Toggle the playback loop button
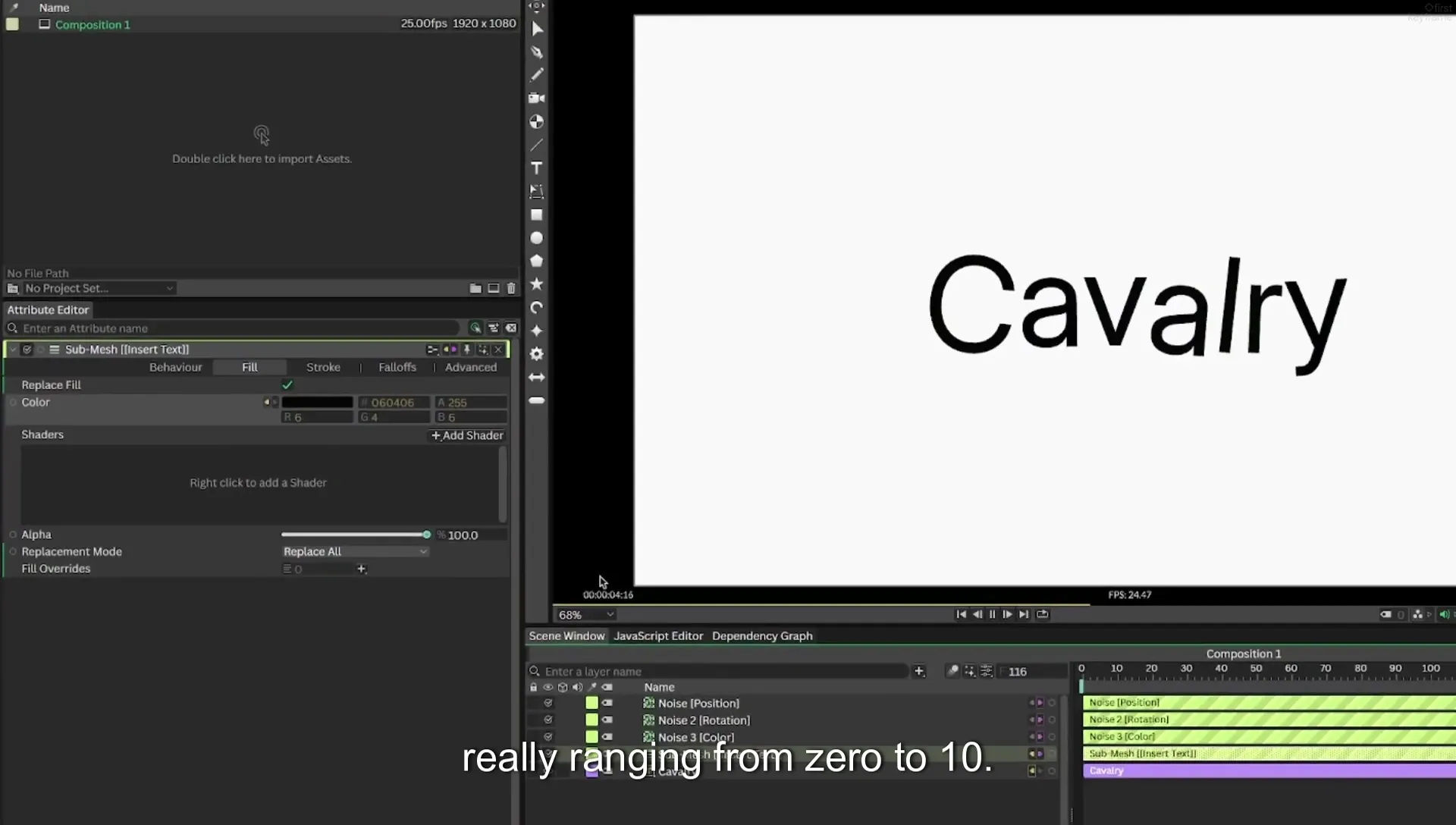This screenshot has width=1456, height=825. [x=1043, y=614]
